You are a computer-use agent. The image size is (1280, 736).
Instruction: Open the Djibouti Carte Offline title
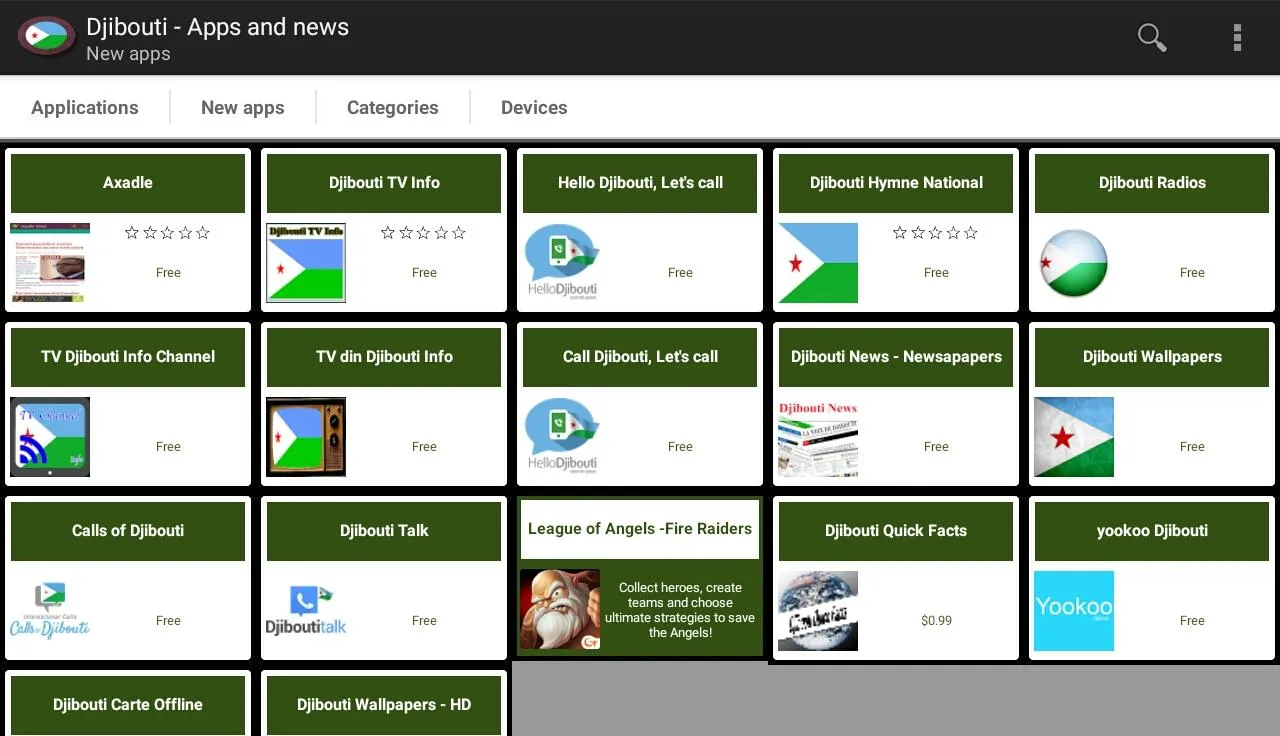(128, 705)
